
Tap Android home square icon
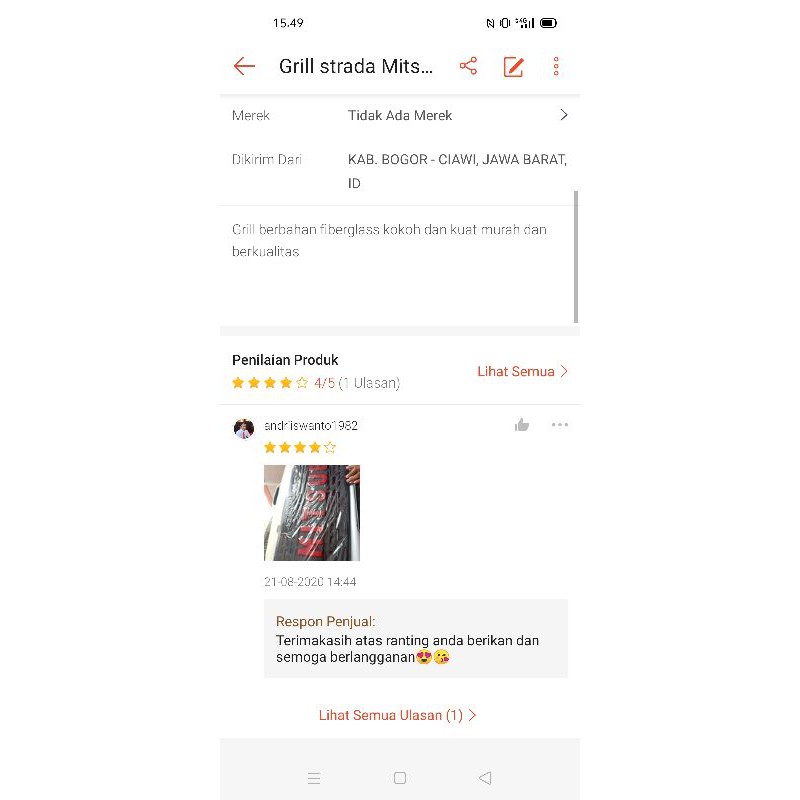click(400, 778)
